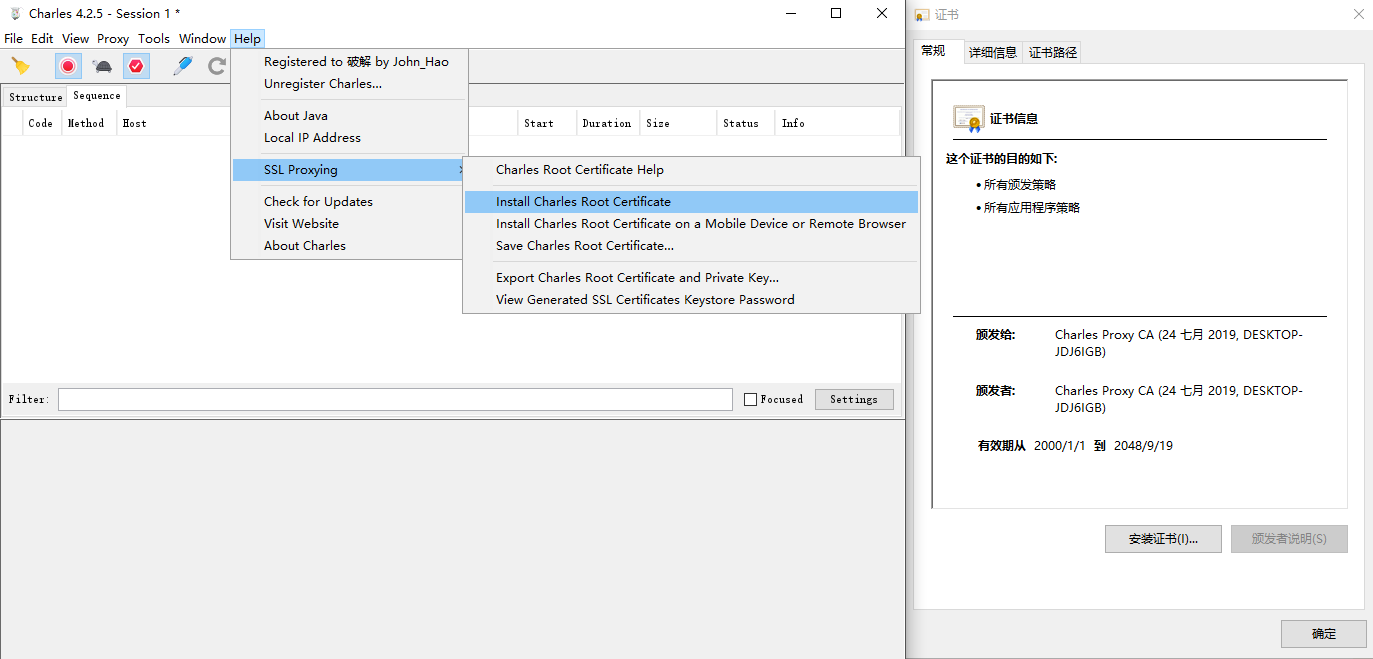Click the repeat refresh arrow icon
Screen dimensions: 1373x659
pyautogui.click(x=216, y=66)
